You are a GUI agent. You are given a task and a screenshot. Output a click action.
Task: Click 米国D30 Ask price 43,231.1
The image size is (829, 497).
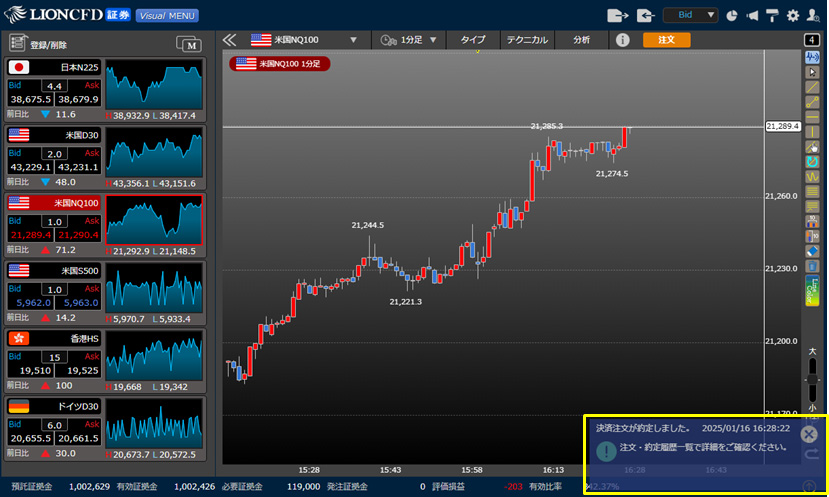[78, 167]
